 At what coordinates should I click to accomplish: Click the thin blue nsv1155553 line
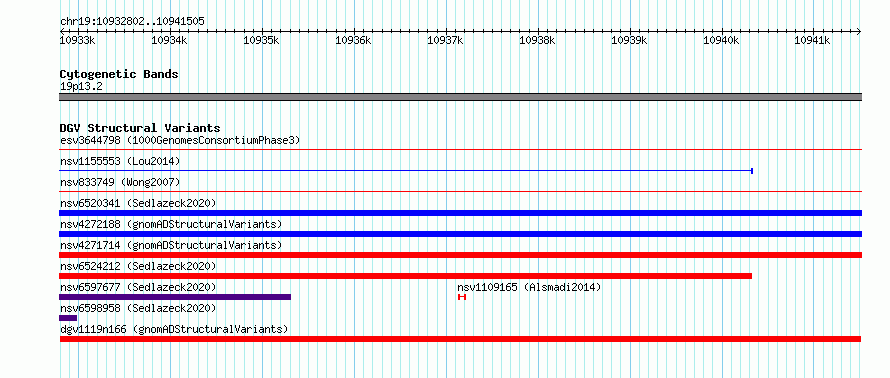pos(406,170)
